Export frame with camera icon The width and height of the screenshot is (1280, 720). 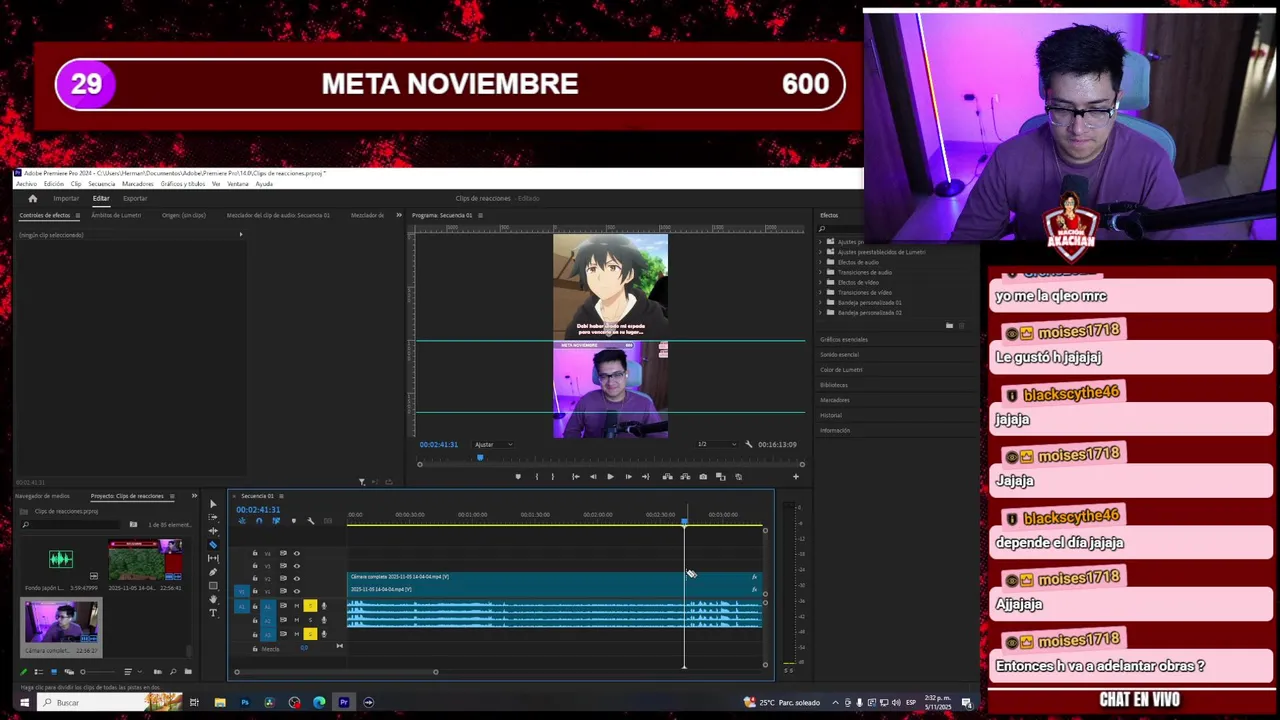point(703,476)
